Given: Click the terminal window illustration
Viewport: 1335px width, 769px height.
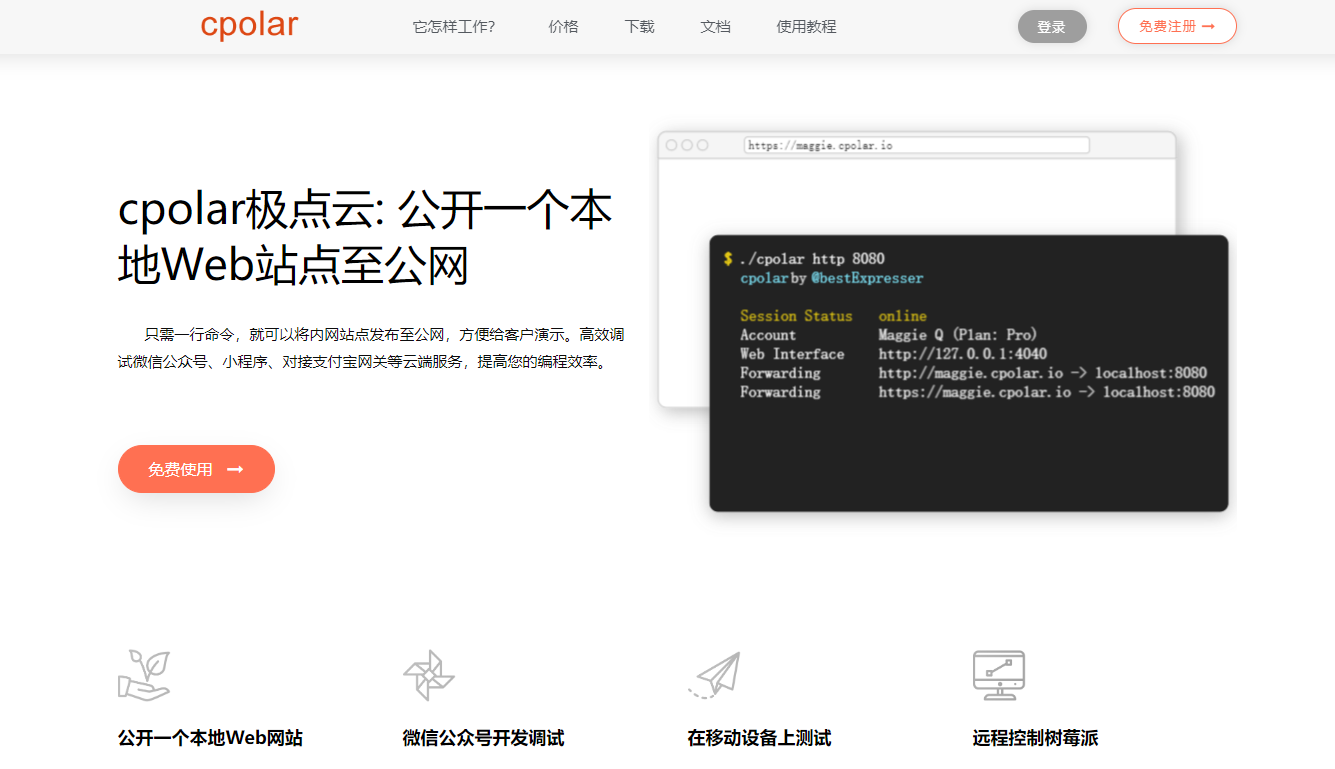Looking at the screenshot, I should click(x=968, y=373).
